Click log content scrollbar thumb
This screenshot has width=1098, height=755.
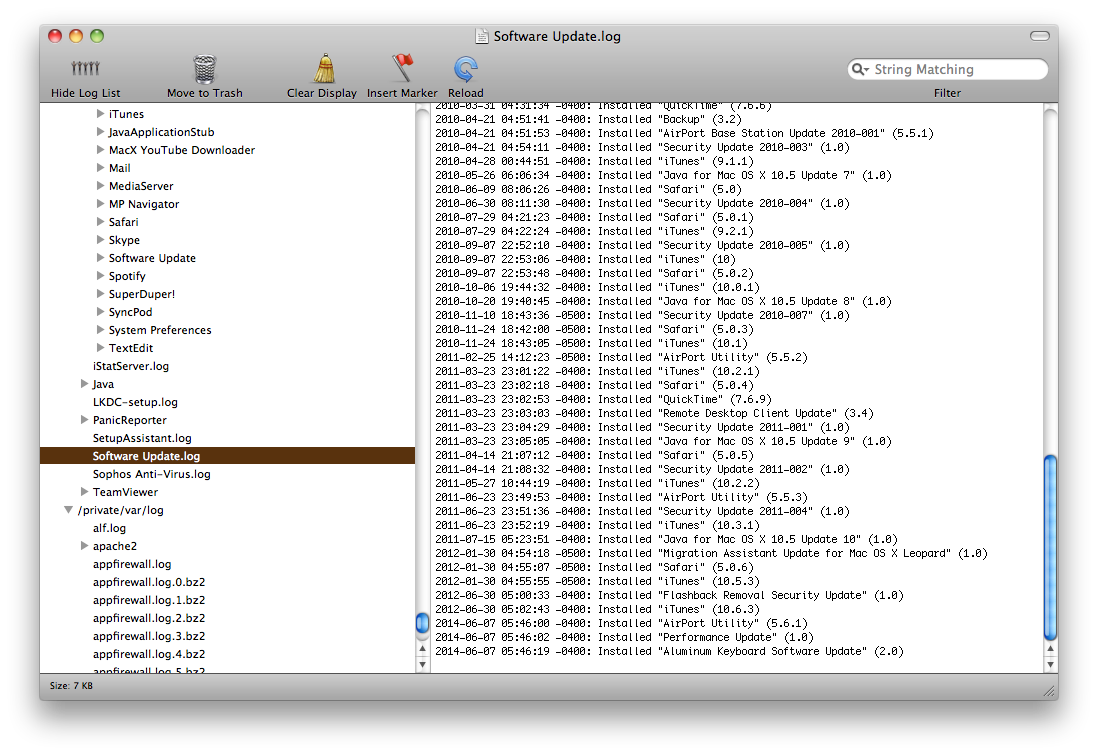pyautogui.click(x=1050, y=548)
